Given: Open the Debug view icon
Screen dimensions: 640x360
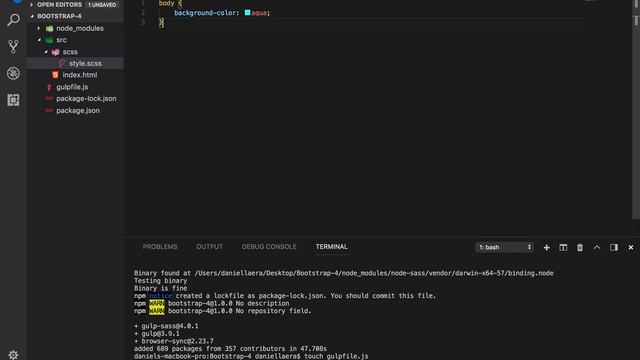Looking at the screenshot, I should point(13,73).
